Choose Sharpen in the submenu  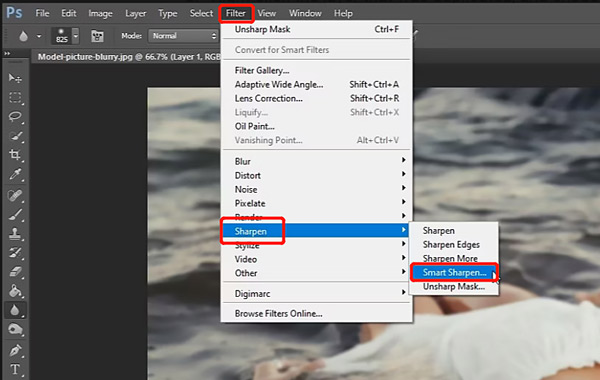click(454, 231)
